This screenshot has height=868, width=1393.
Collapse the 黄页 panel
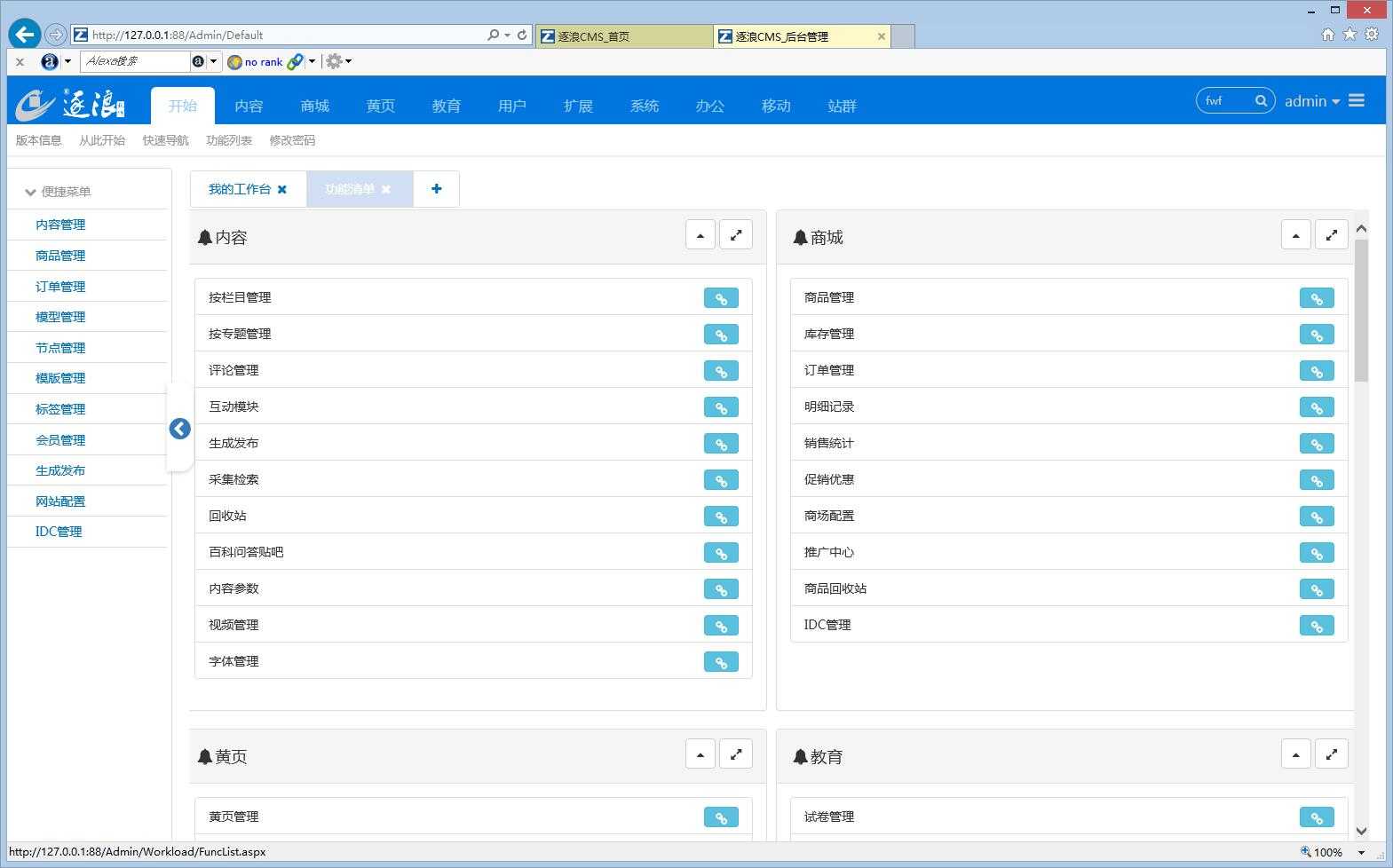tap(700, 754)
